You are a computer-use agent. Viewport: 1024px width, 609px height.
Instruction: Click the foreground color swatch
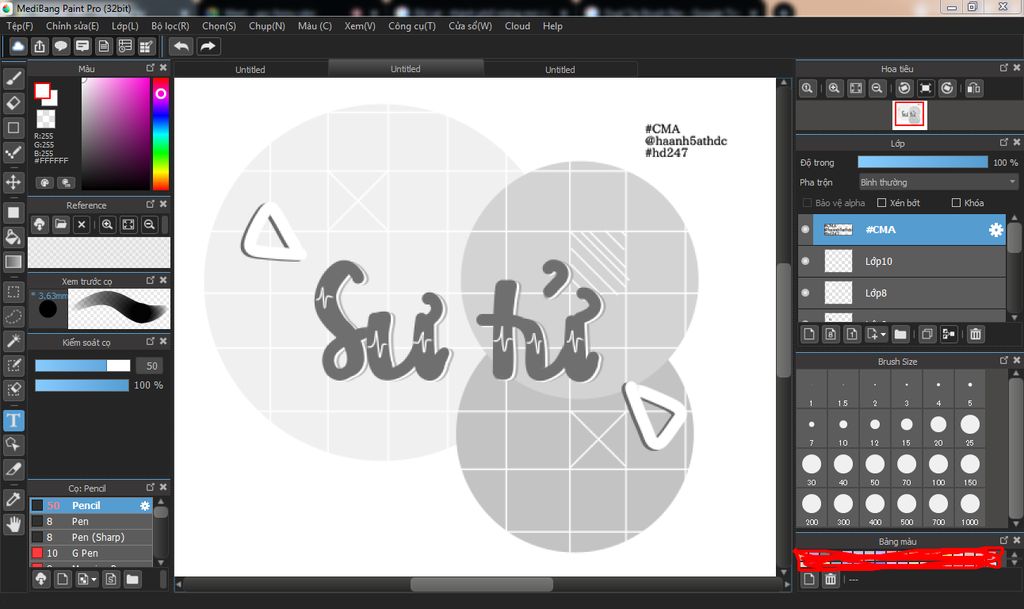coord(42,91)
